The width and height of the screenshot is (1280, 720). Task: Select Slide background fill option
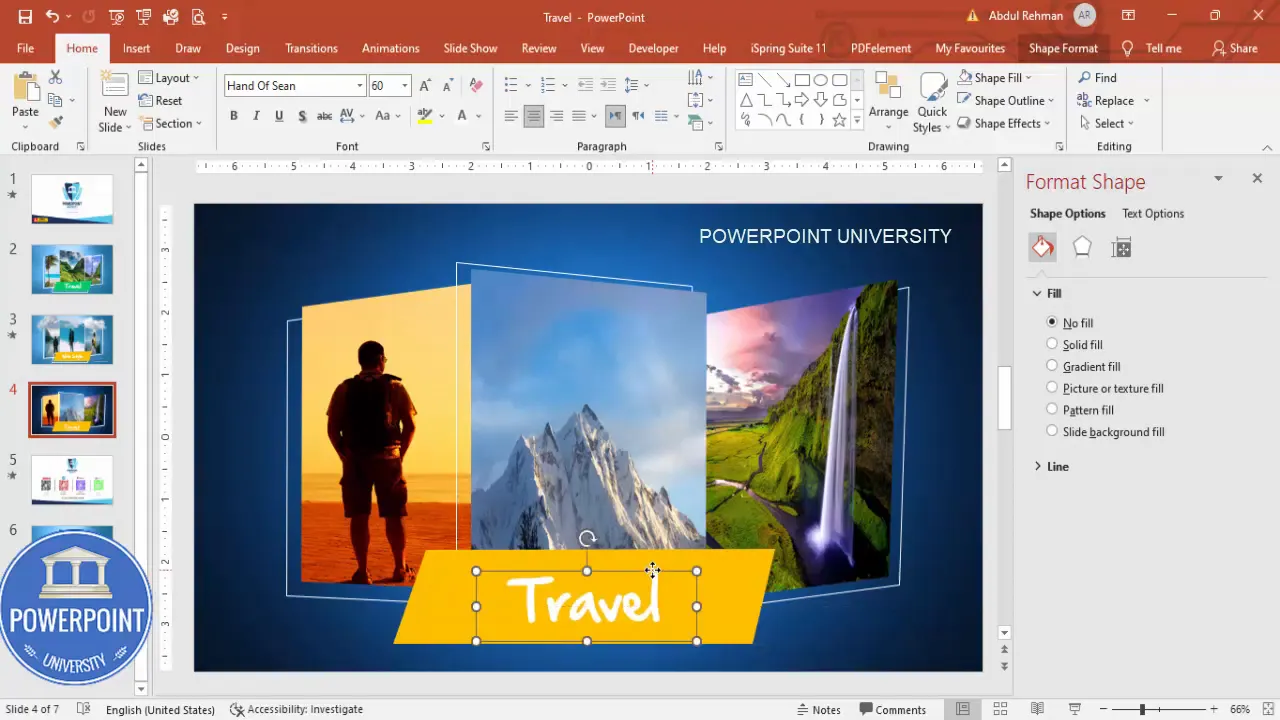pos(1052,431)
